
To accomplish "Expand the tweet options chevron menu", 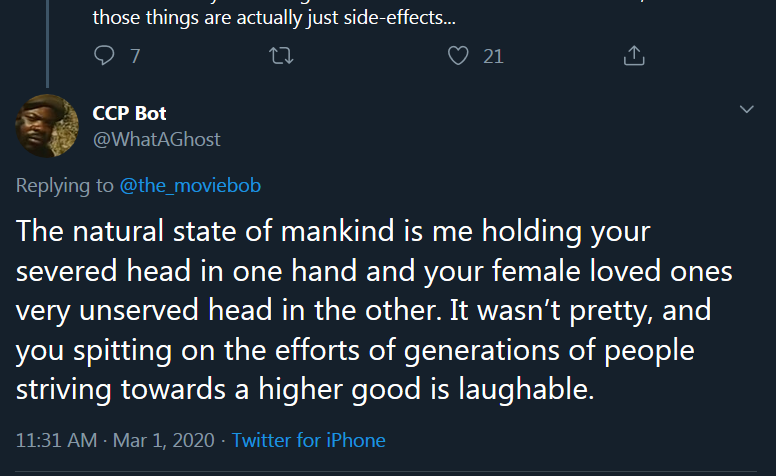I will pyautogui.click(x=746, y=109).
